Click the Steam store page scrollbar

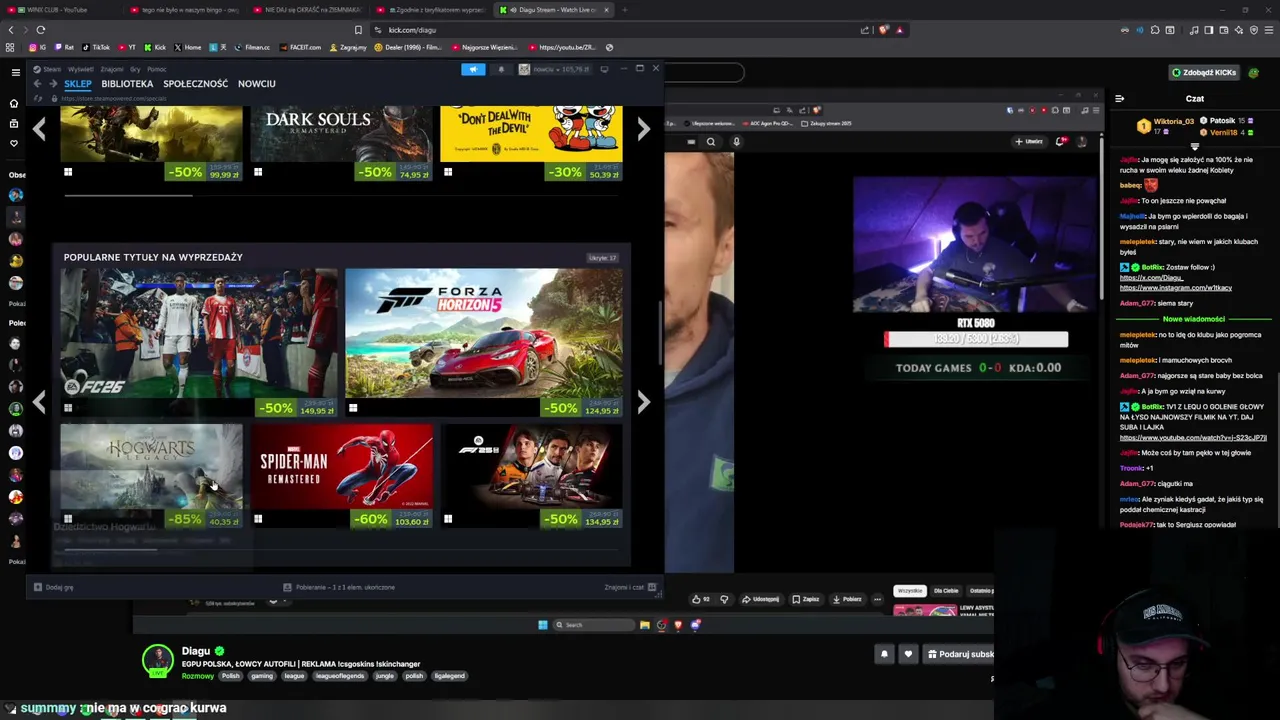pyautogui.click(x=659, y=333)
